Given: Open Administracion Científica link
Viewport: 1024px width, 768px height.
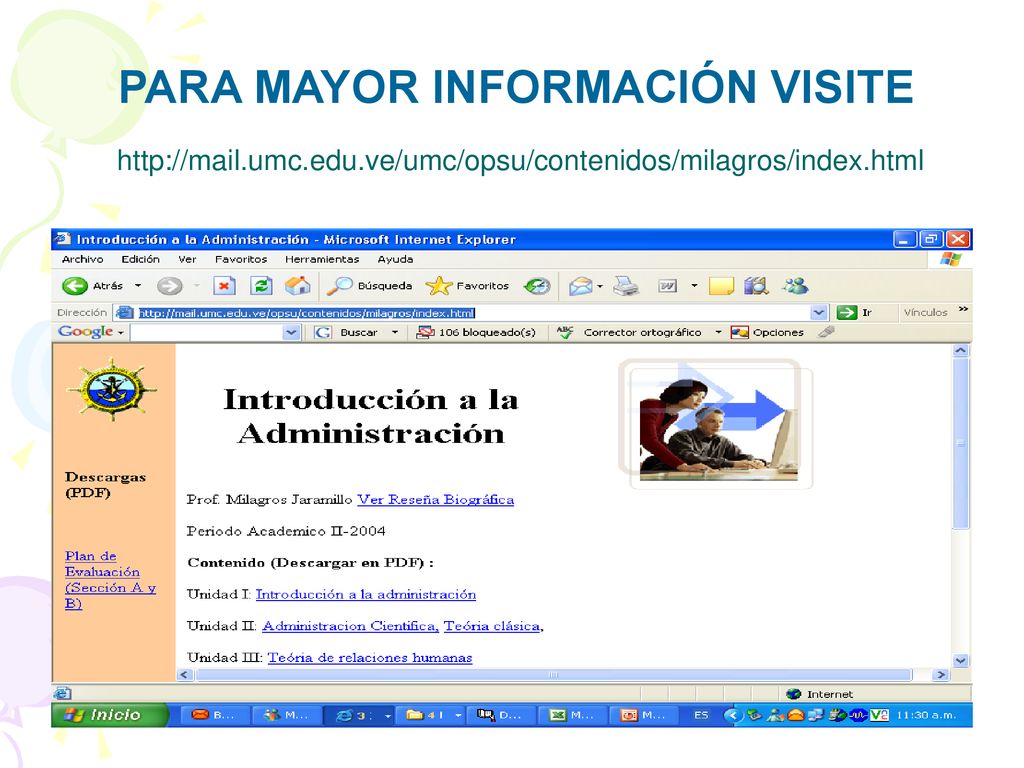Looking at the screenshot, I should (x=350, y=626).
